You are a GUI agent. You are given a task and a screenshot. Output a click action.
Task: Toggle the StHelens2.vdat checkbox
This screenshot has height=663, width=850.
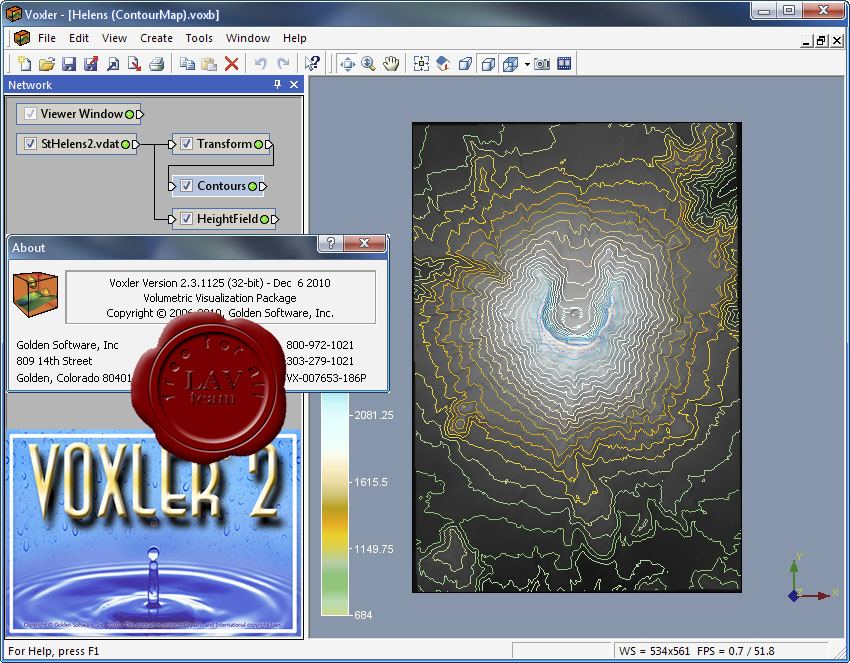[x=30, y=144]
